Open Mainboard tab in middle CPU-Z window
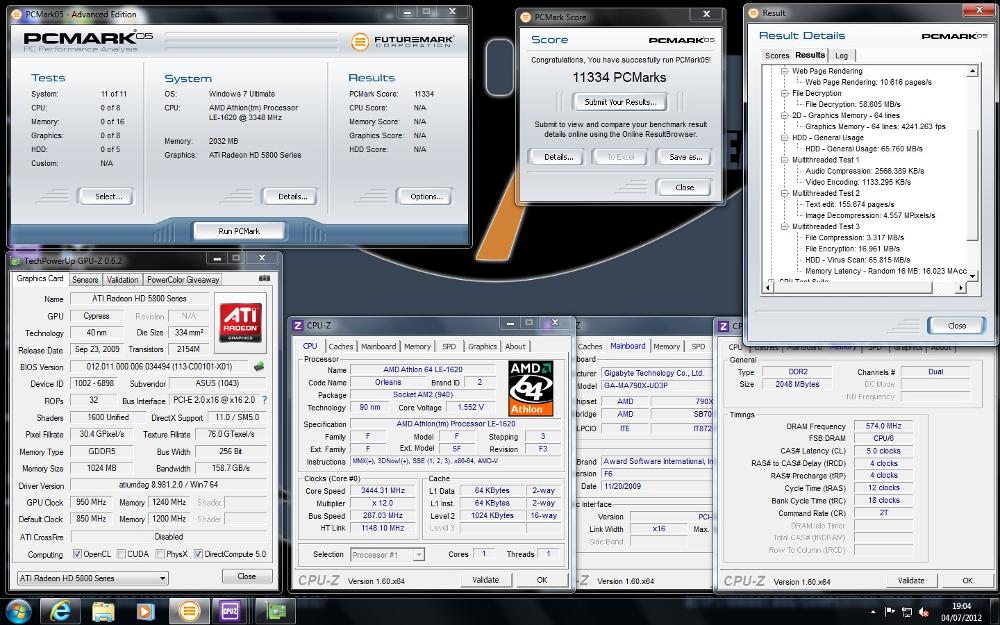1000x625 pixels. (628, 346)
